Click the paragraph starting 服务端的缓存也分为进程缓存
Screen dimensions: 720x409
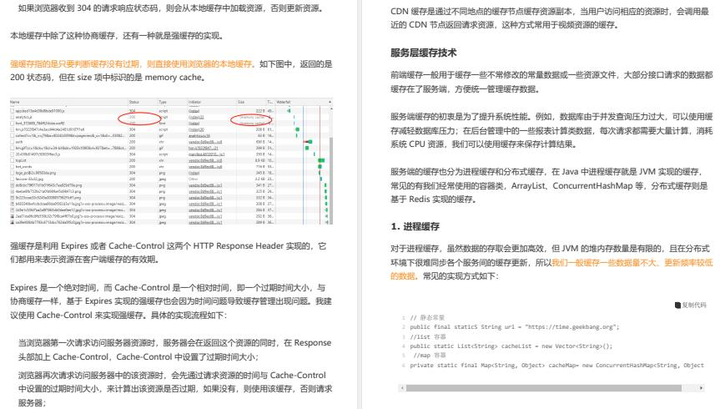[x=549, y=185]
